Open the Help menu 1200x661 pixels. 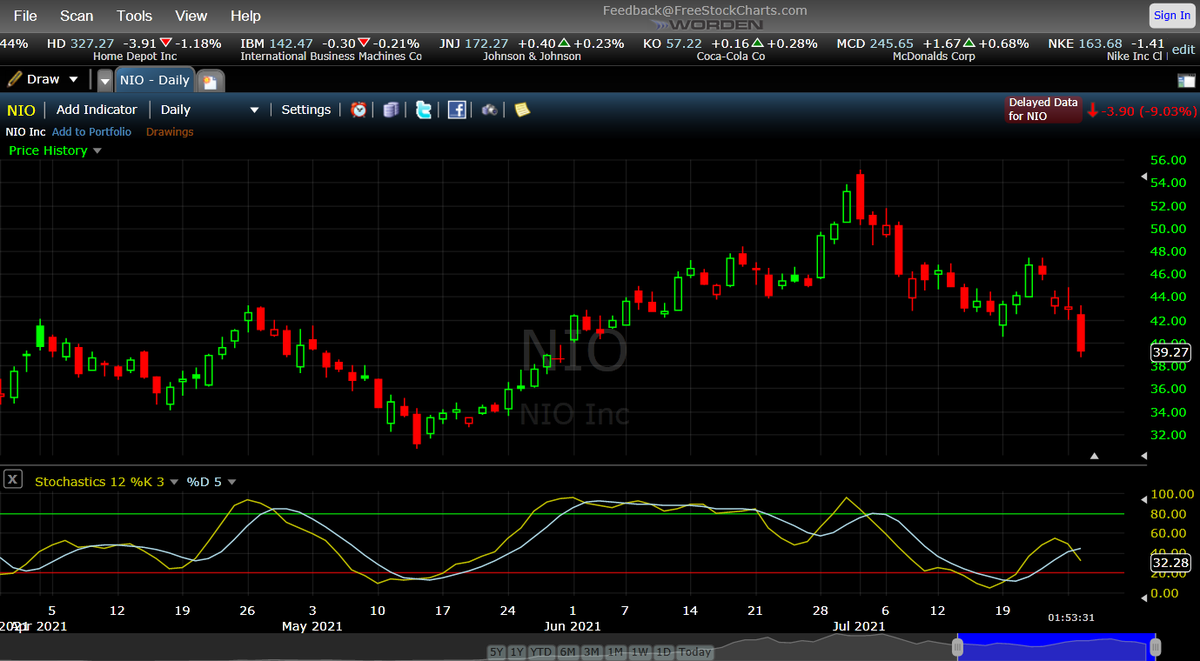click(245, 16)
